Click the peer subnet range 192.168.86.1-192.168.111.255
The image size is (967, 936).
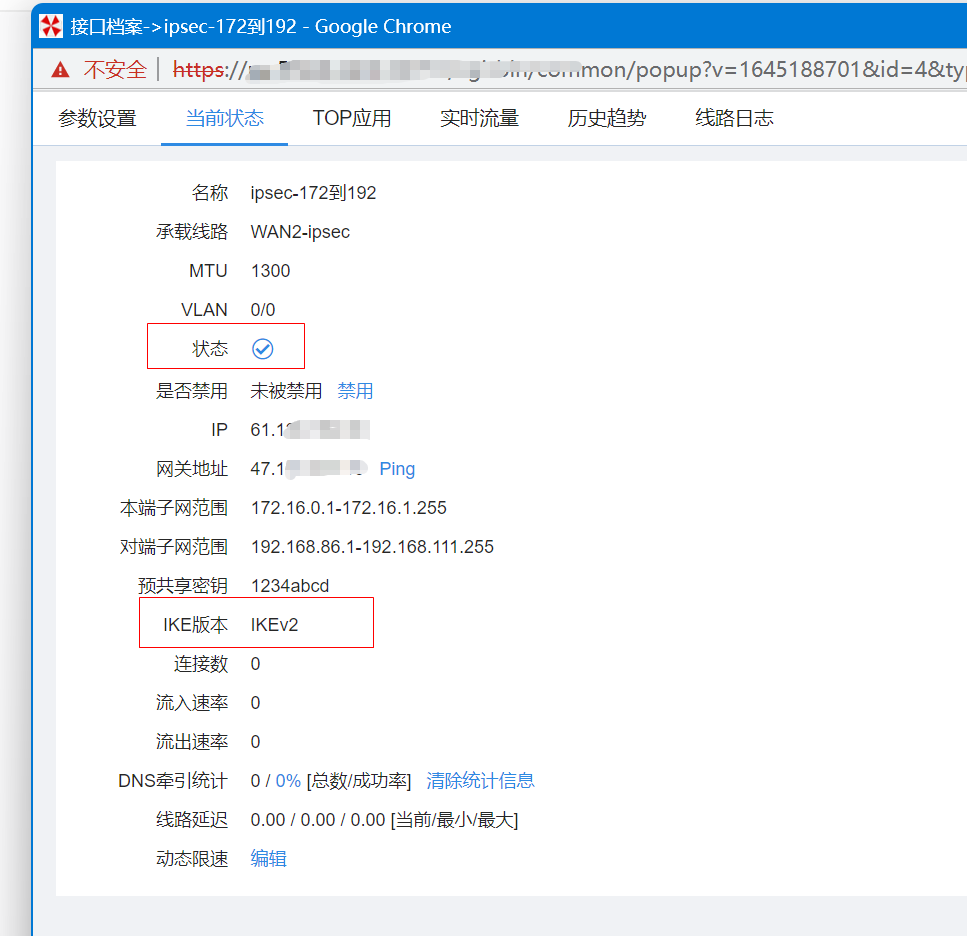tap(372, 547)
